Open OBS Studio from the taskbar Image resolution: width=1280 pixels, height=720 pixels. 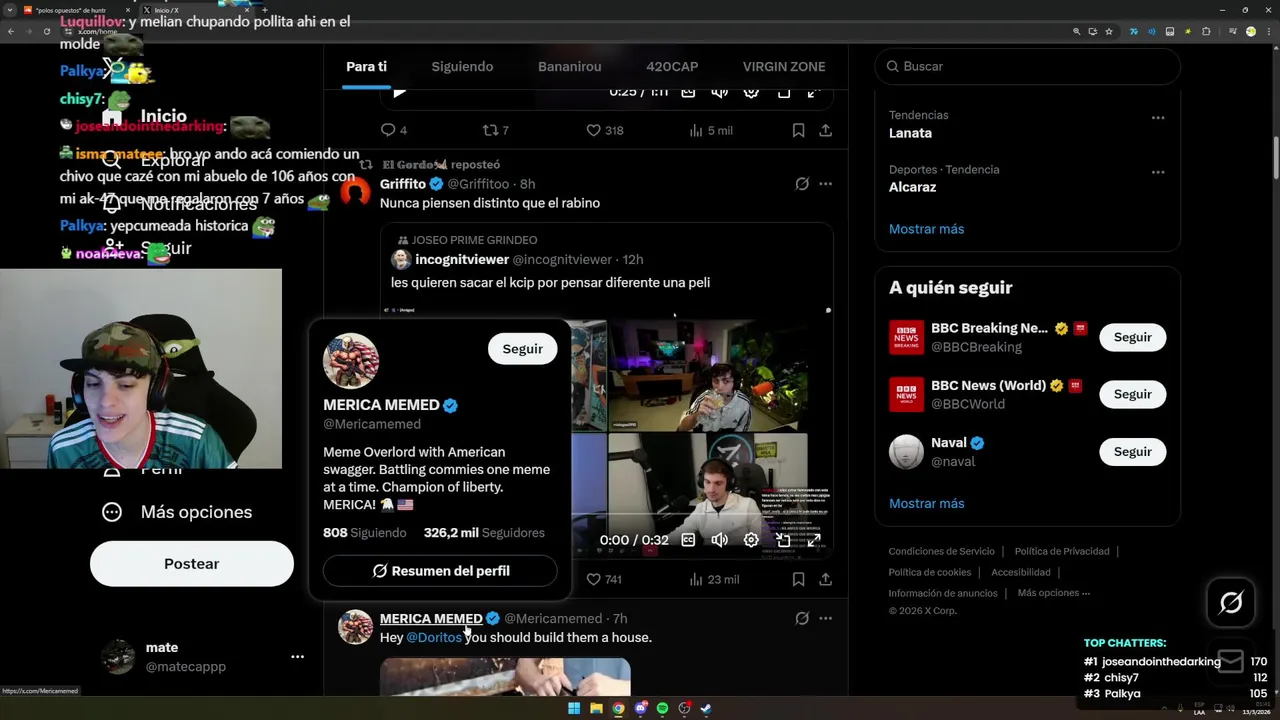coord(684,709)
